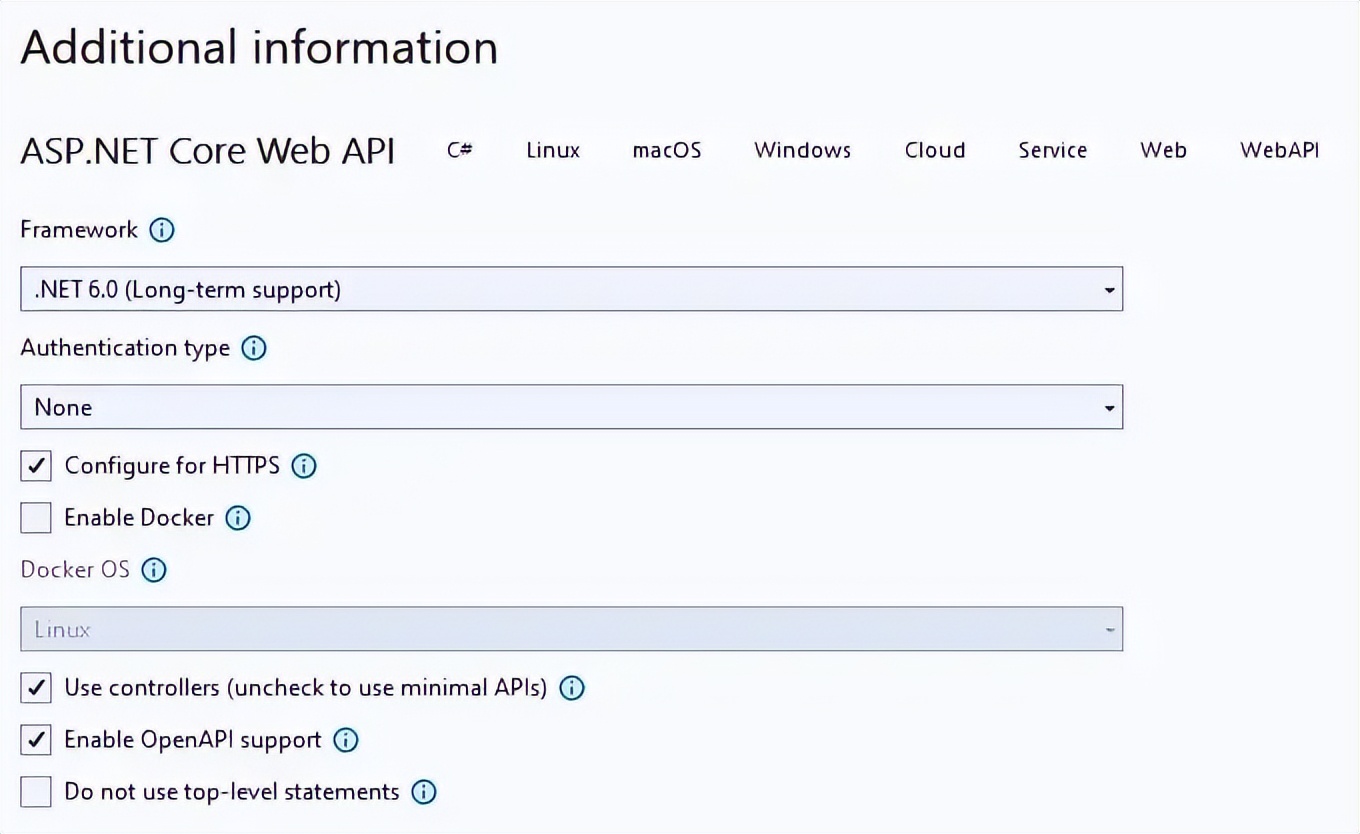Click the Authentication type info icon

tap(254, 348)
